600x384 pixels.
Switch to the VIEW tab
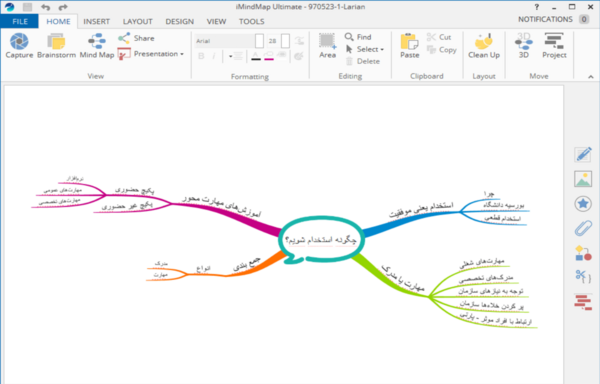click(x=216, y=21)
